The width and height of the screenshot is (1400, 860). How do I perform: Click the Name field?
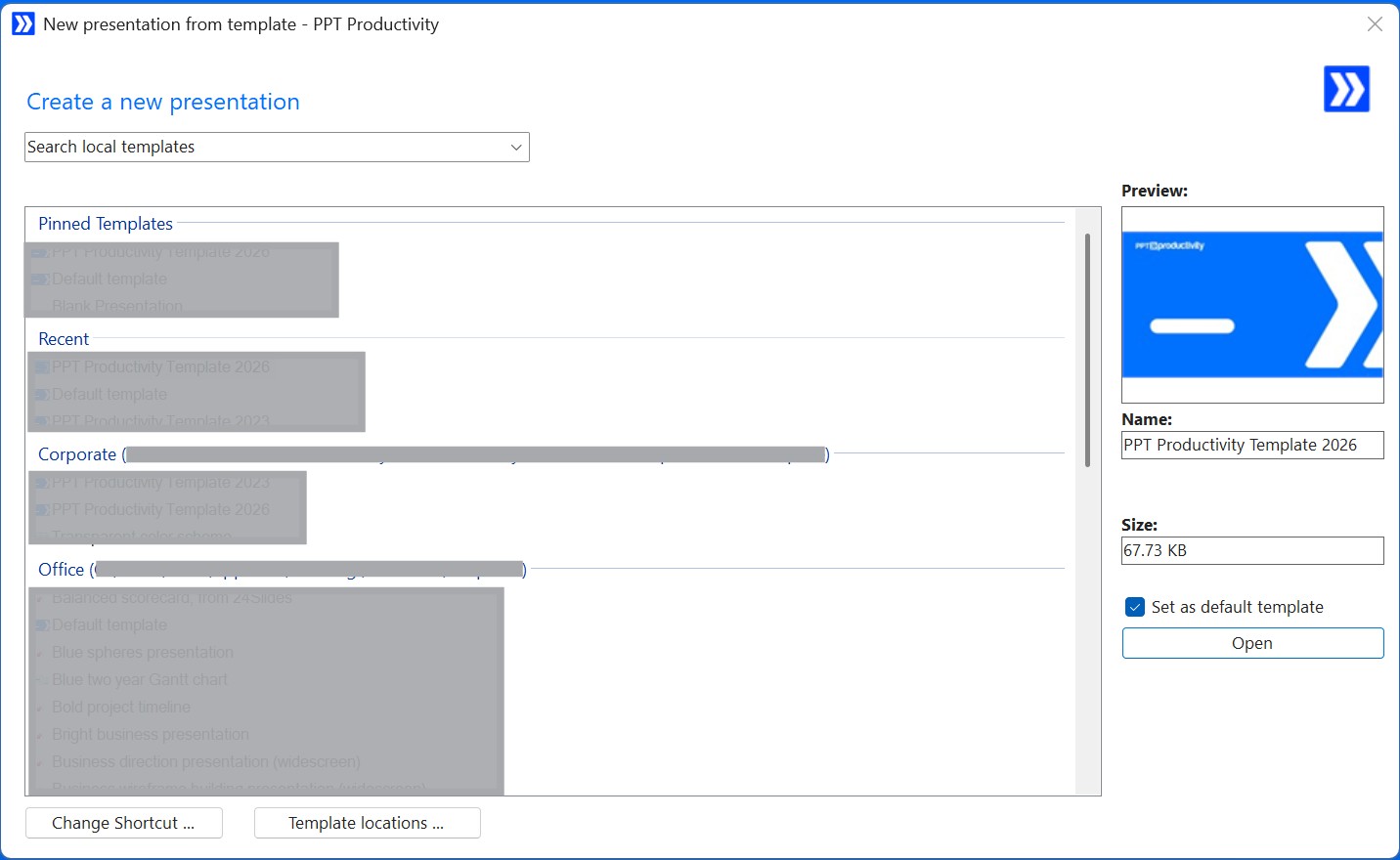pyautogui.click(x=1252, y=445)
